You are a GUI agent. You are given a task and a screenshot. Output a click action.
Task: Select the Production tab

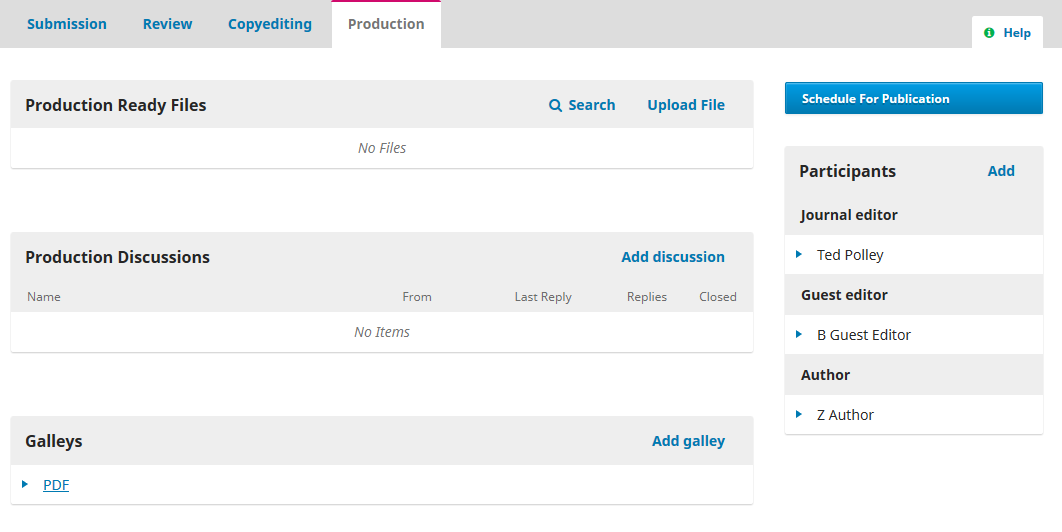click(x=386, y=24)
